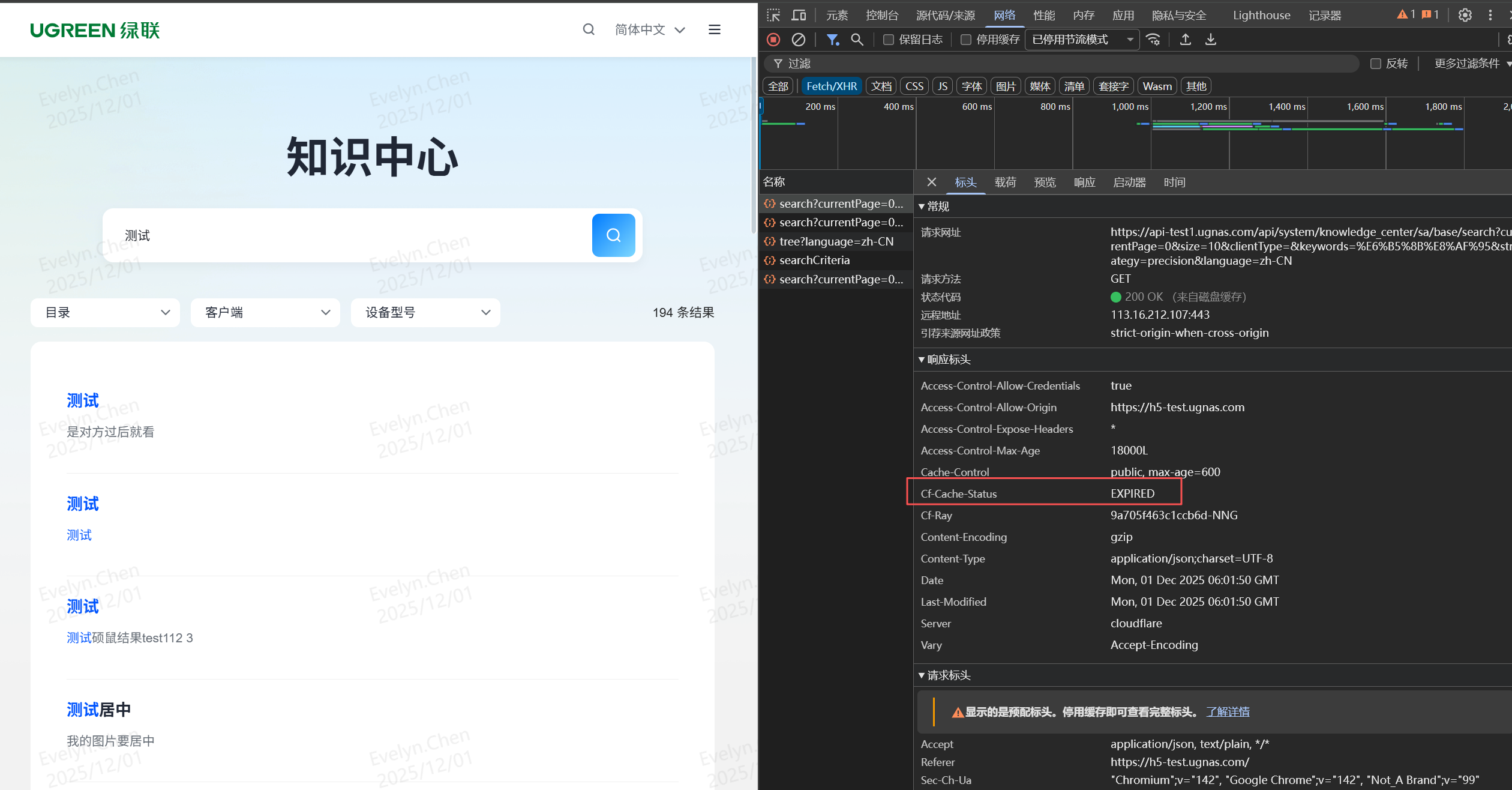Close the request details panel
Screen dimensions: 1512x790
931,182
